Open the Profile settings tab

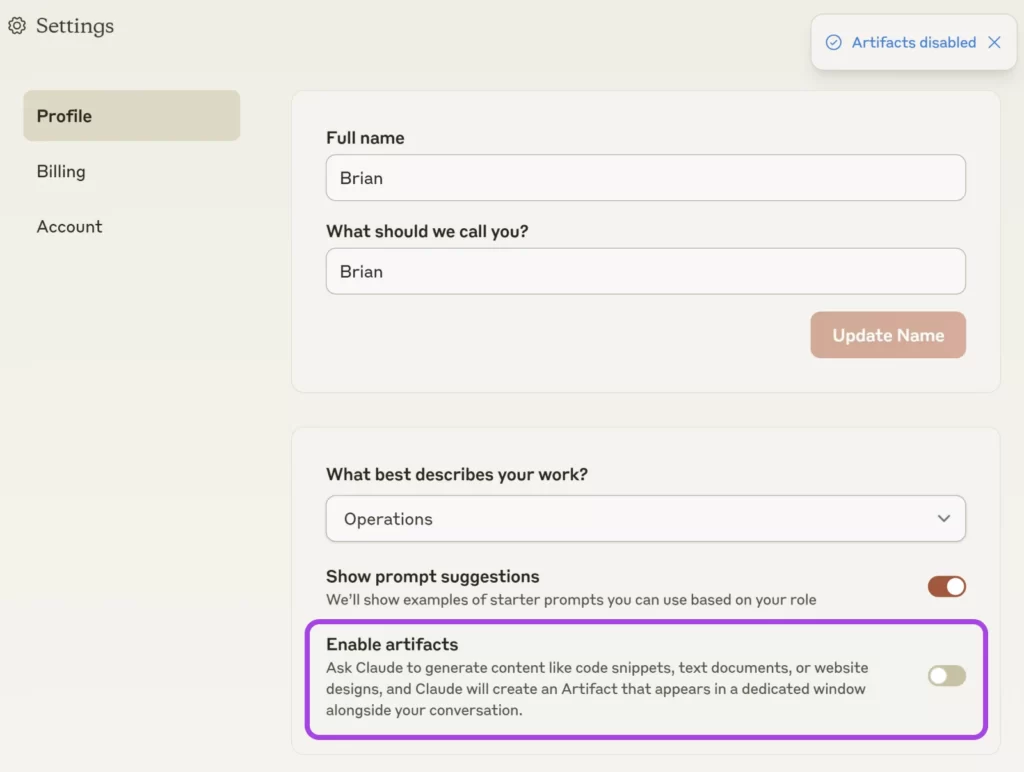click(x=131, y=116)
